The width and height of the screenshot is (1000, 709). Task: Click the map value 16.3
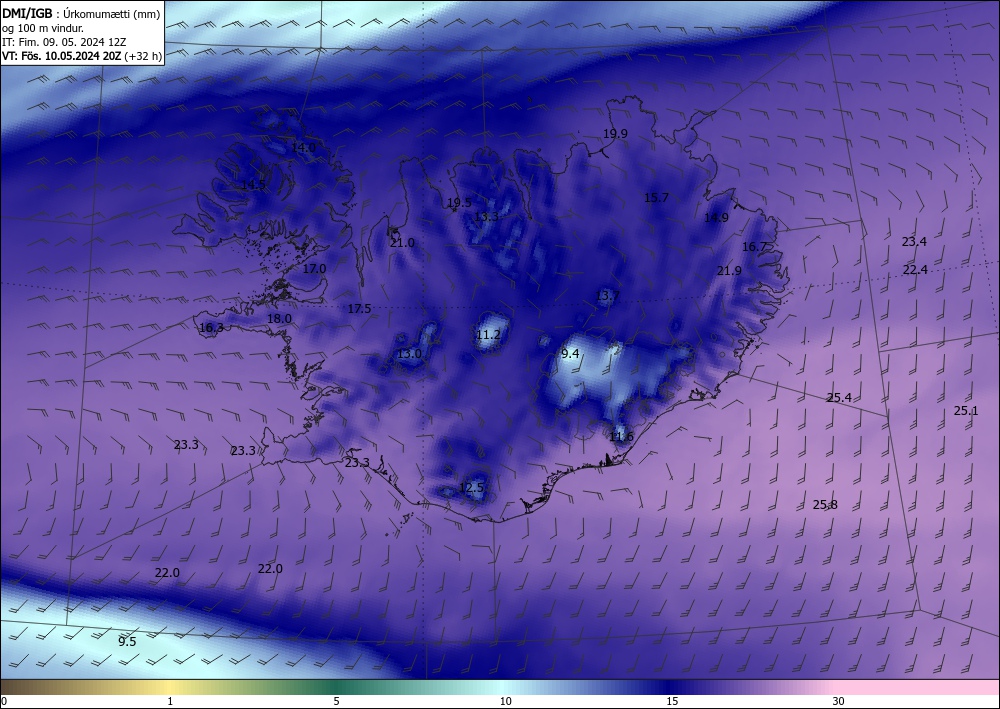click(212, 328)
